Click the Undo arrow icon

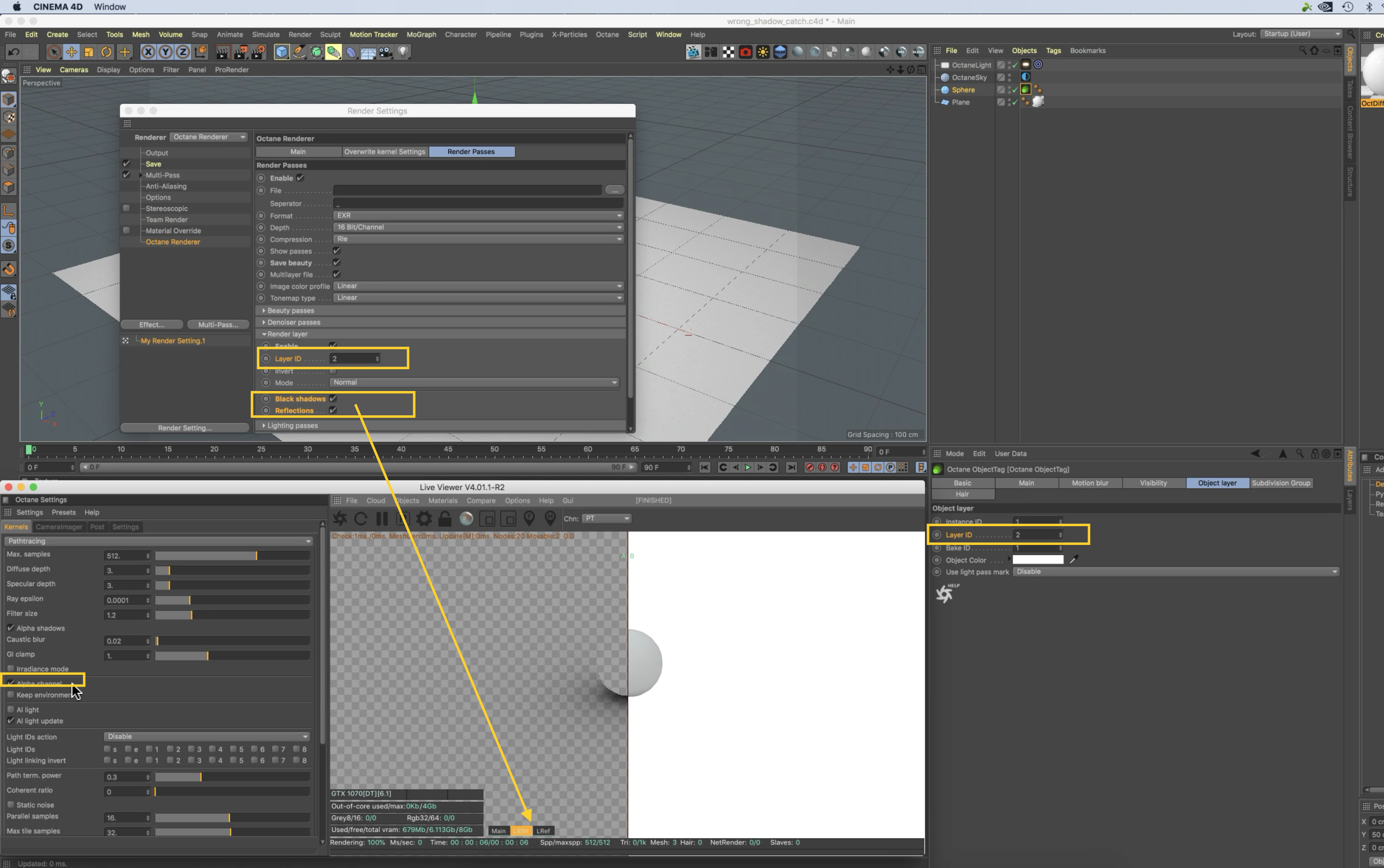coord(14,52)
